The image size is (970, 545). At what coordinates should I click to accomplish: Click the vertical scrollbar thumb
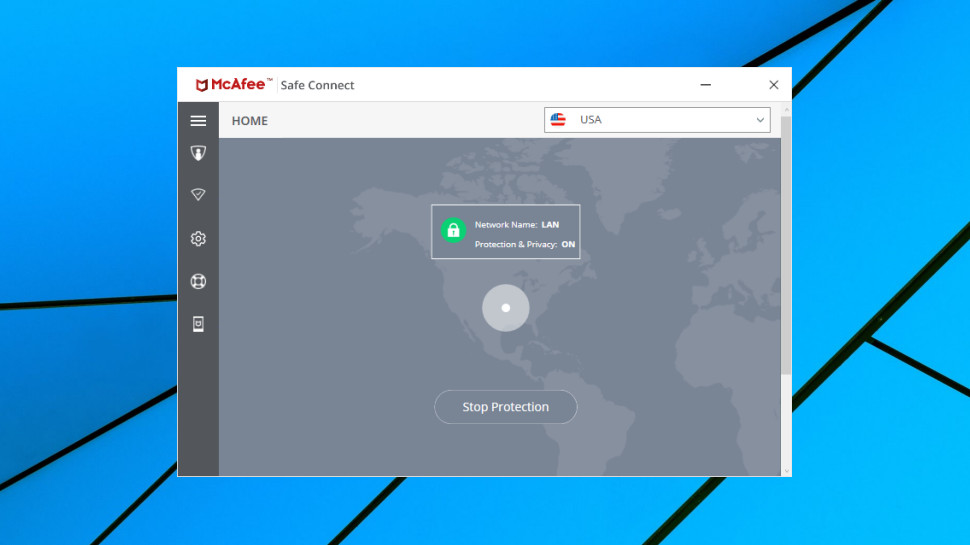[786, 245]
